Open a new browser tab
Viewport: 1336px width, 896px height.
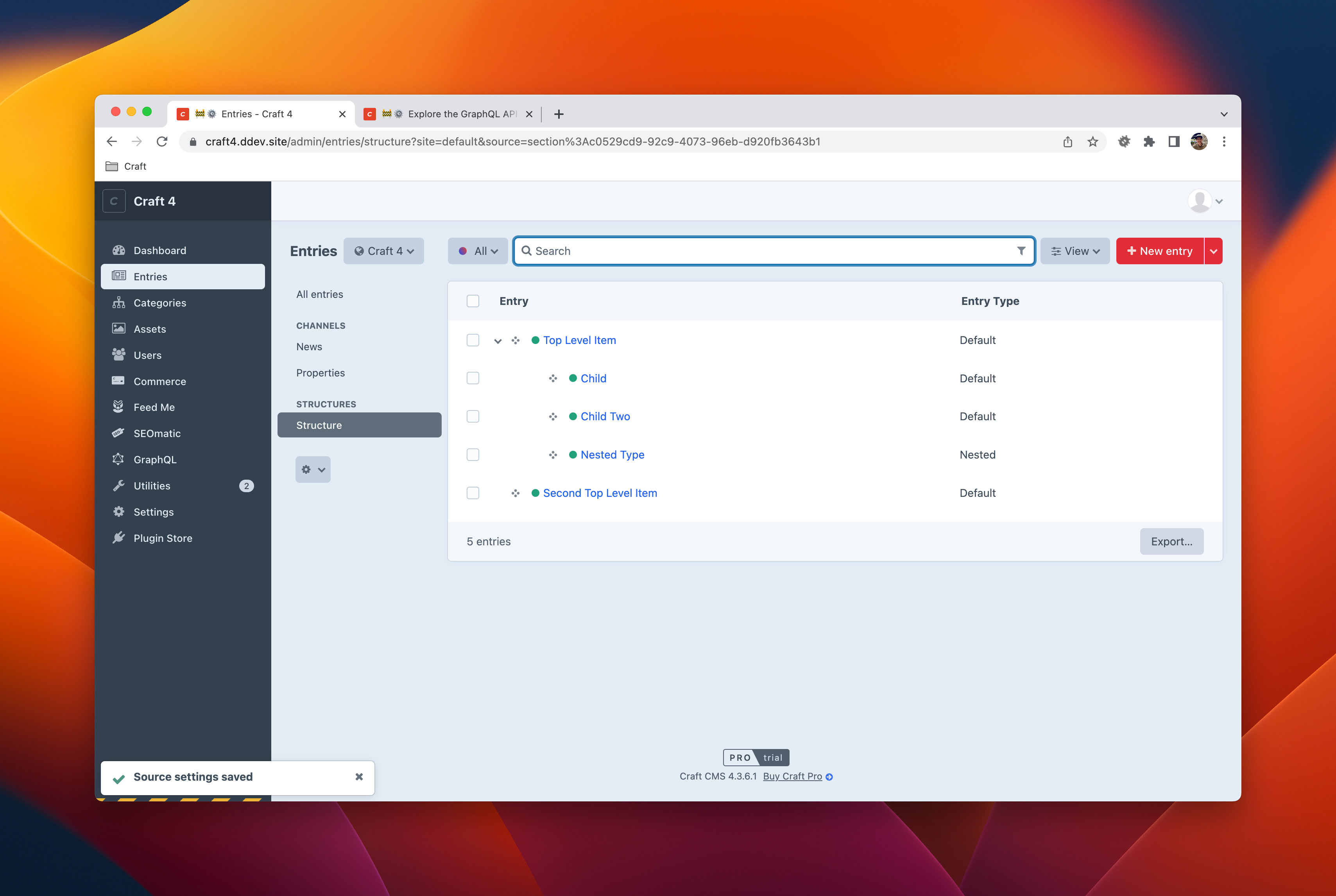pyautogui.click(x=559, y=114)
